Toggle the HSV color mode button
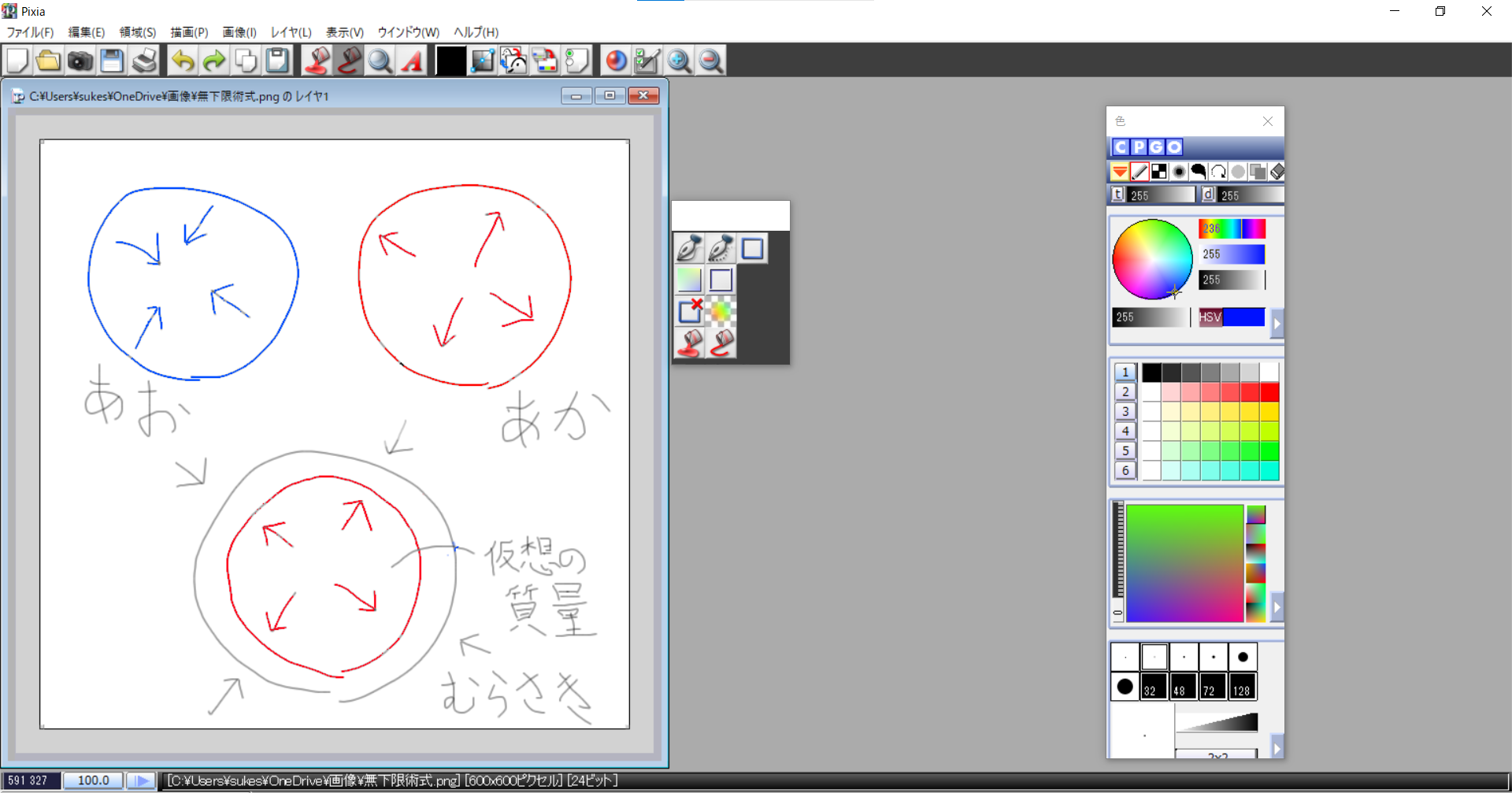Viewport: 1512px width, 793px height. coord(1210,317)
